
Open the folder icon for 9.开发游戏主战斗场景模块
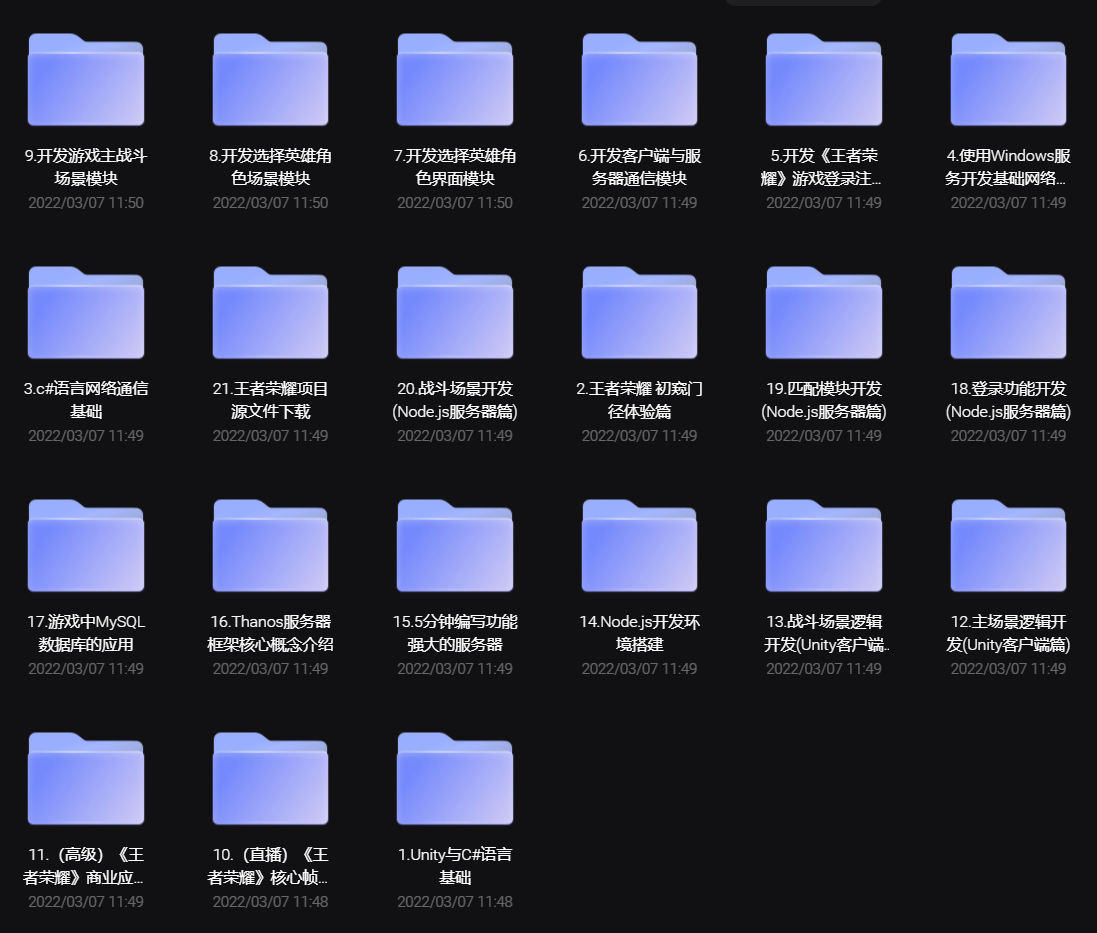coord(86,80)
